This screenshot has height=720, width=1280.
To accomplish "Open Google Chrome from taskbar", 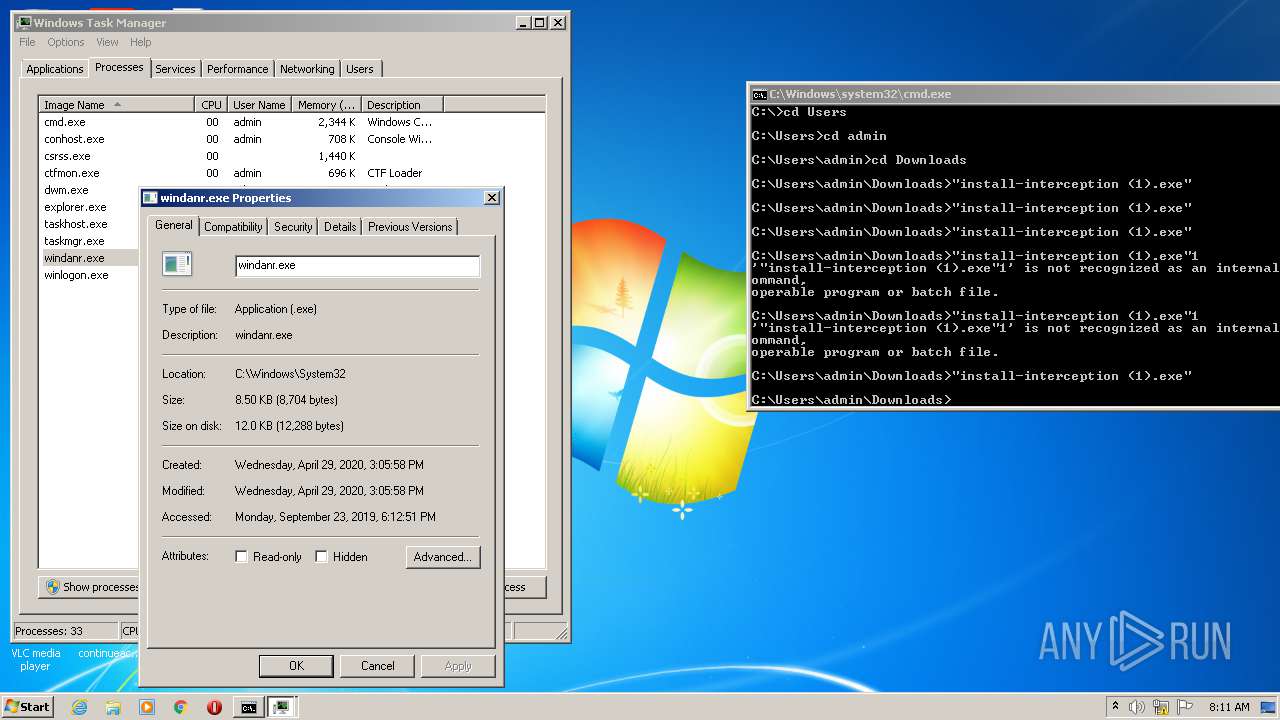I will point(180,707).
